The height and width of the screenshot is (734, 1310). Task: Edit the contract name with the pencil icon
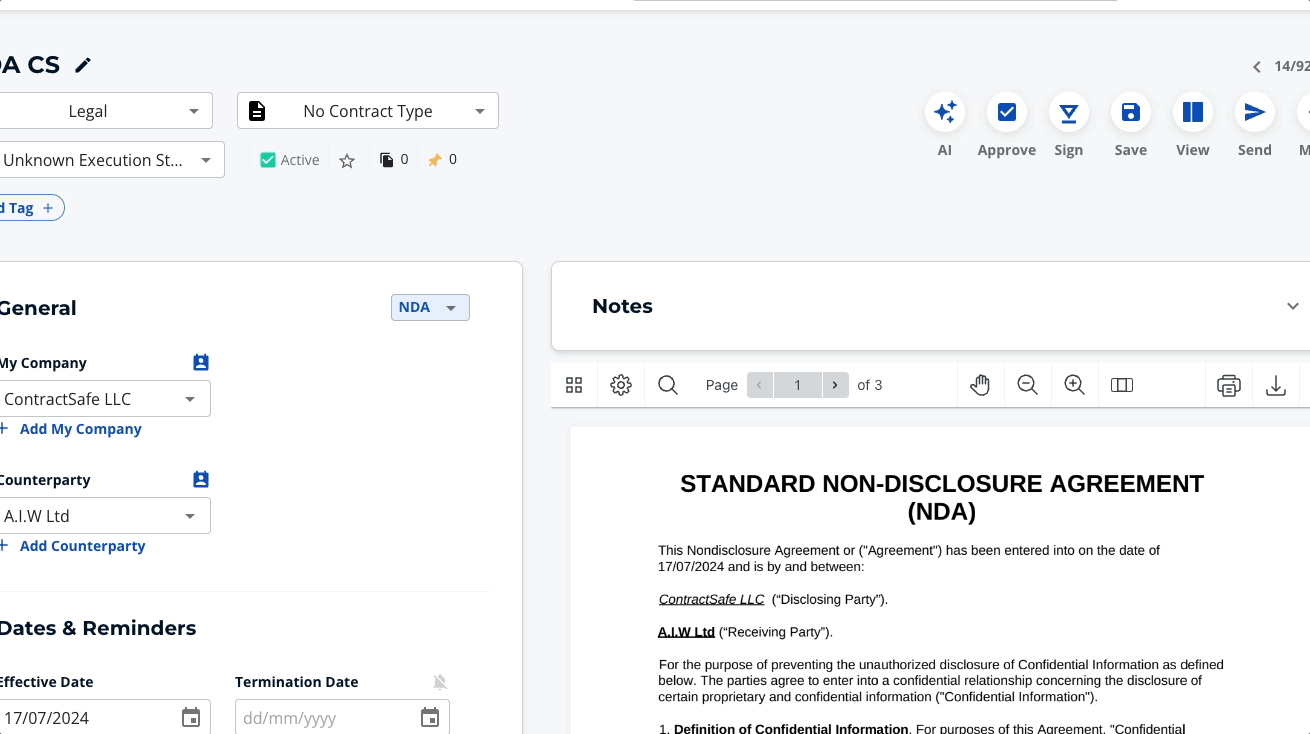pyautogui.click(x=82, y=64)
